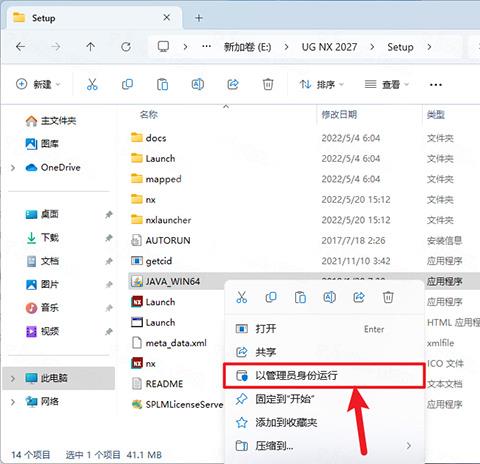Select the README text document
The width and height of the screenshot is (480, 464).
pos(157,384)
